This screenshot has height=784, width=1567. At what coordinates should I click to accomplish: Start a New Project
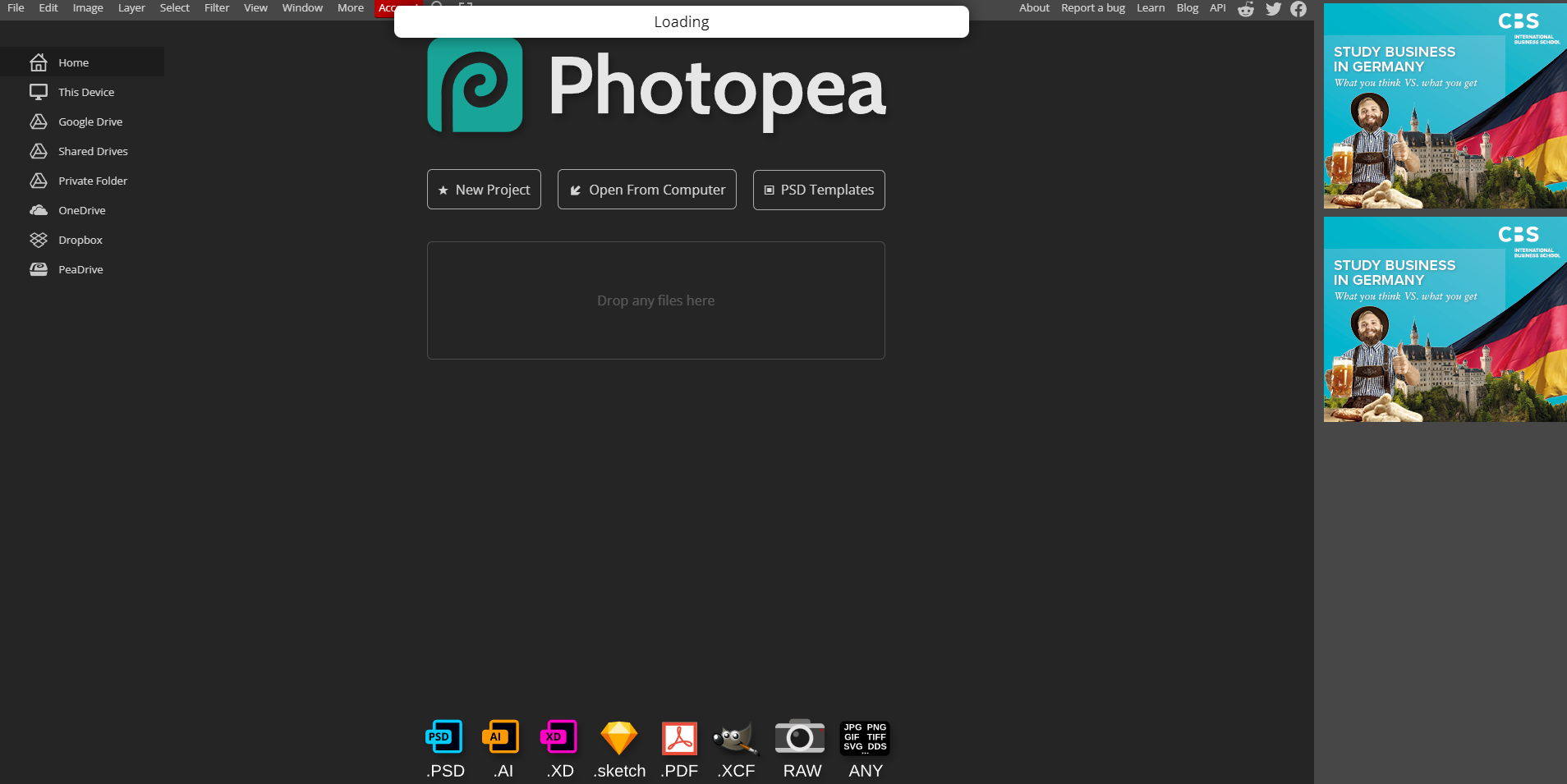pos(484,189)
